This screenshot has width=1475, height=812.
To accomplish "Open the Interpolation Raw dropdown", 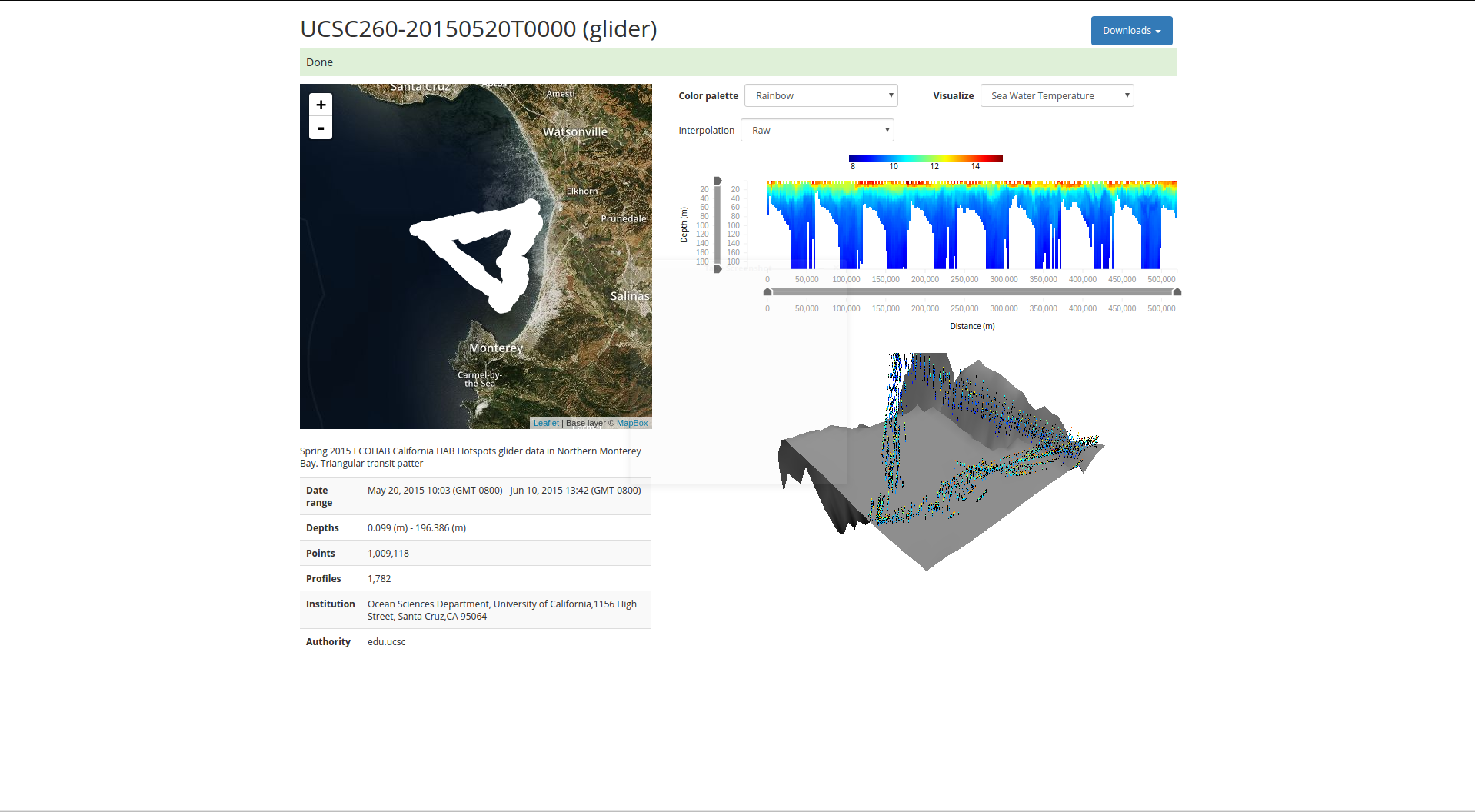I will tap(817, 130).
